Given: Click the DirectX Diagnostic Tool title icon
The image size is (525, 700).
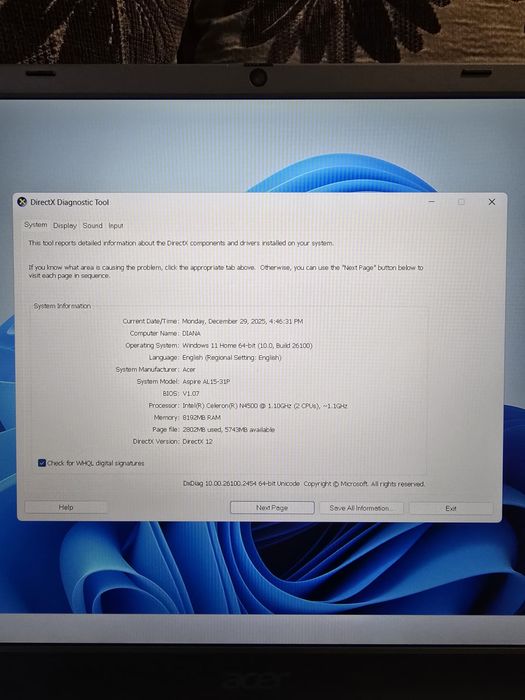Looking at the screenshot, I should [x=22, y=202].
